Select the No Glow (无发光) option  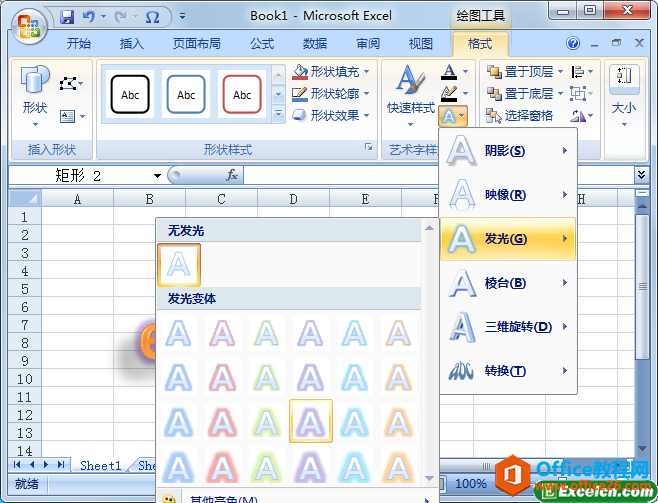(x=179, y=265)
